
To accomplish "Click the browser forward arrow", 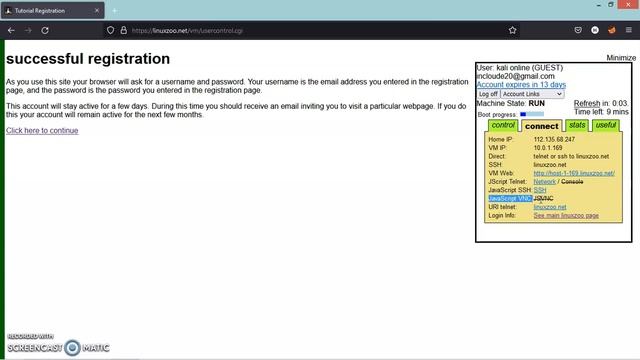I will [x=28, y=30].
